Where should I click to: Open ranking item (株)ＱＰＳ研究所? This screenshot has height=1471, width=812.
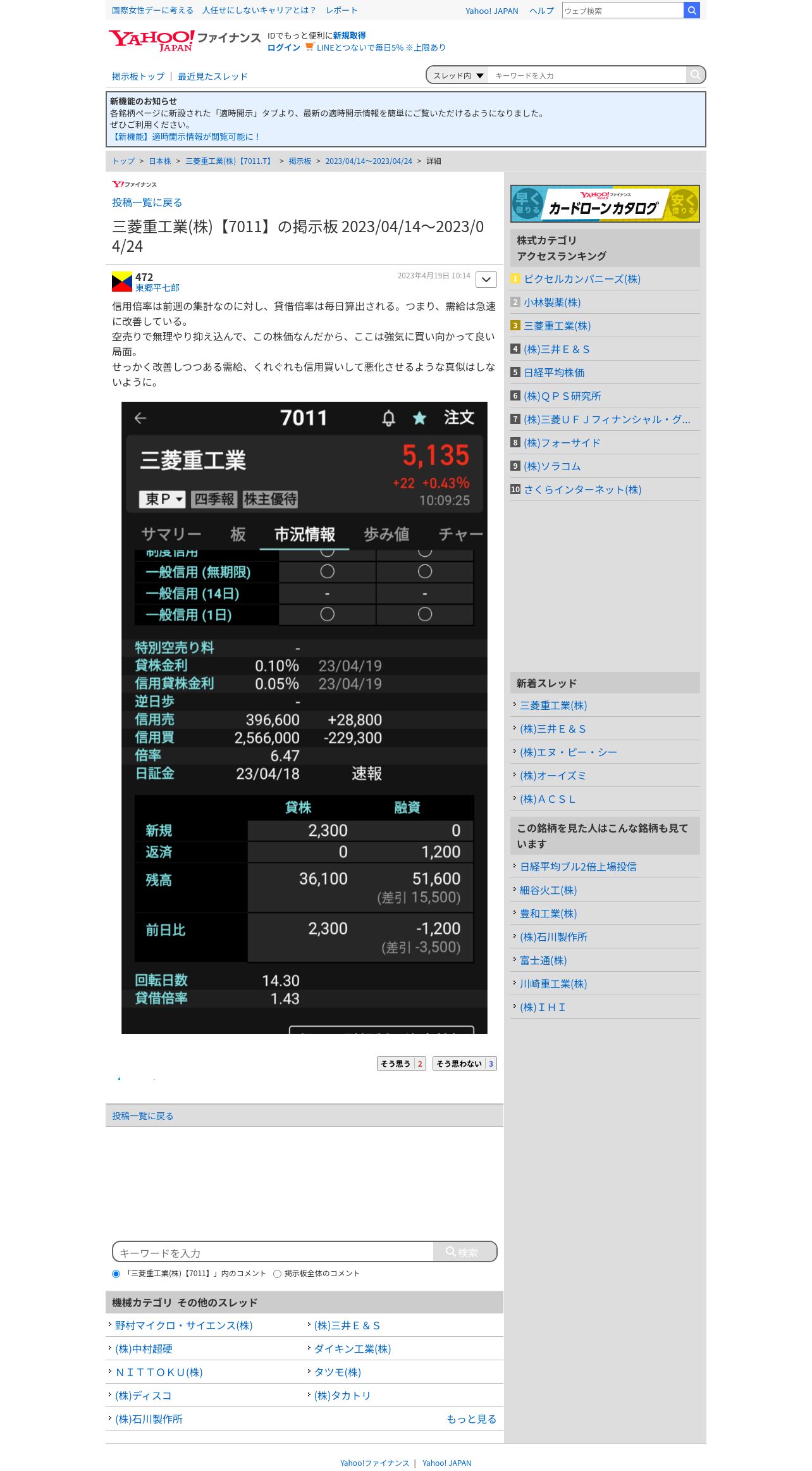563,396
